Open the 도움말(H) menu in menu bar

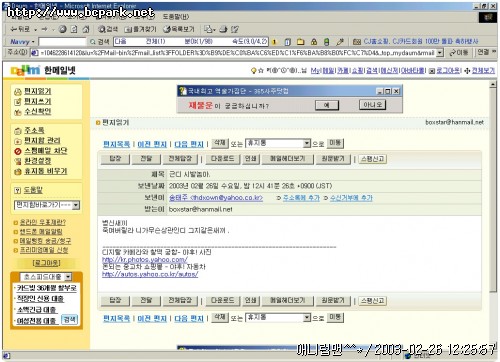[x=176, y=16]
